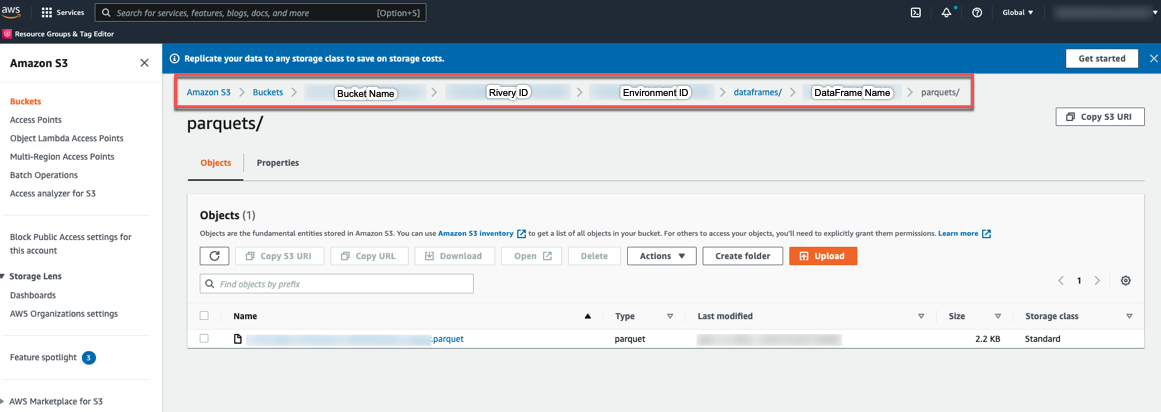Image resolution: width=1161 pixels, height=412 pixels.
Task: Click the Create folder button
Action: click(742, 256)
